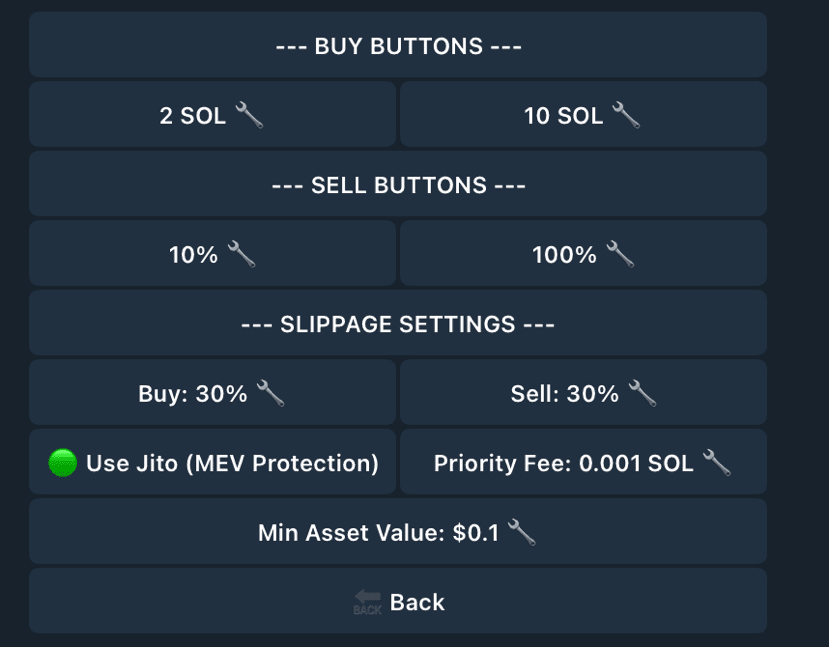The width and height of the screenshot is (829, 647).
Task: Click the wrench icon next to 10%
Action: [241, 254]
